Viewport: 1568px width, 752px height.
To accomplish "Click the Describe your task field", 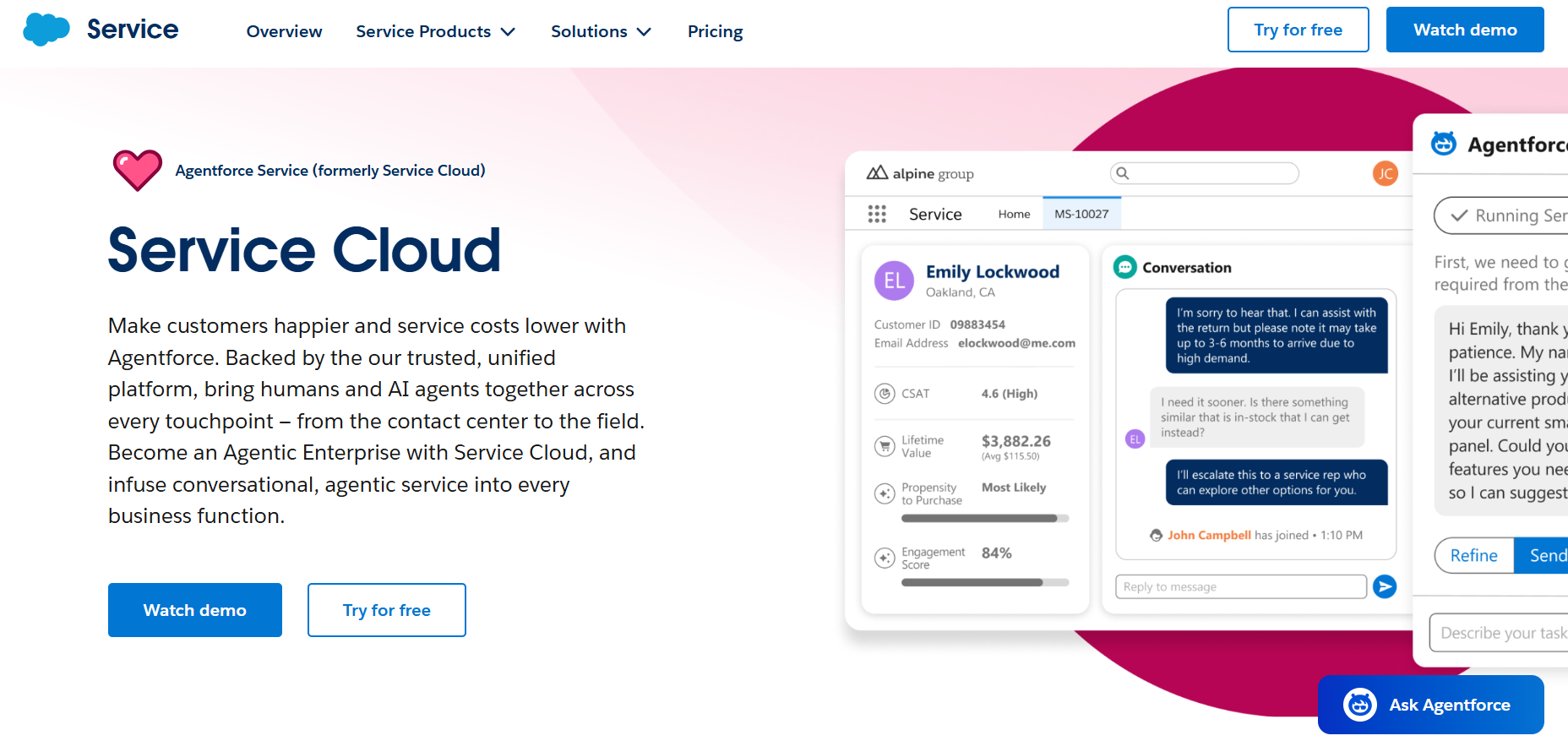I will (x=1499, y=633).
